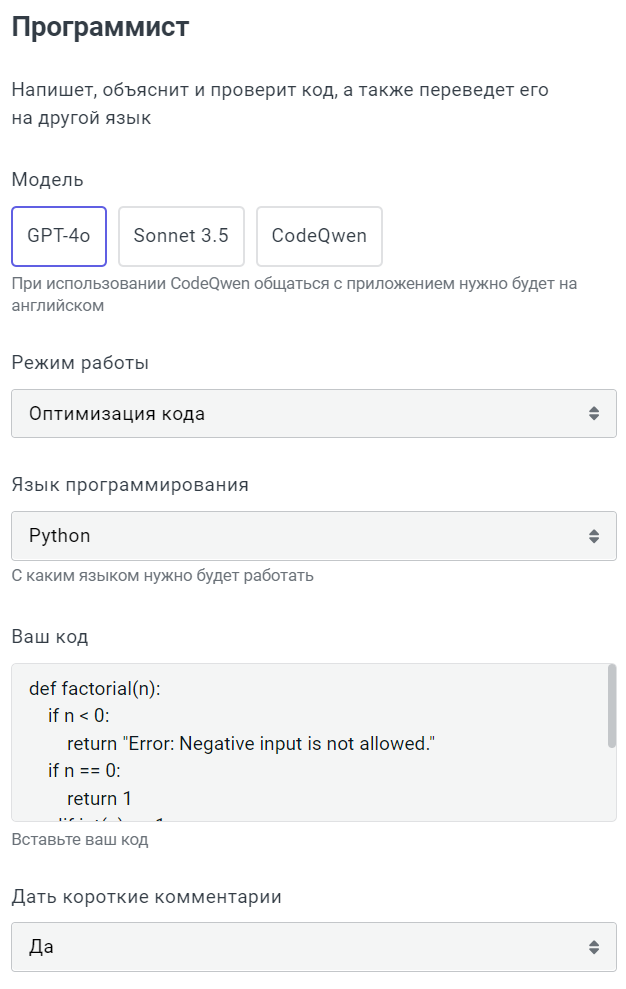This screenshot has height=989, width=626.
Task: Click the 'return 1' code line
Action: pyautogui.click(x=99, y=798)
